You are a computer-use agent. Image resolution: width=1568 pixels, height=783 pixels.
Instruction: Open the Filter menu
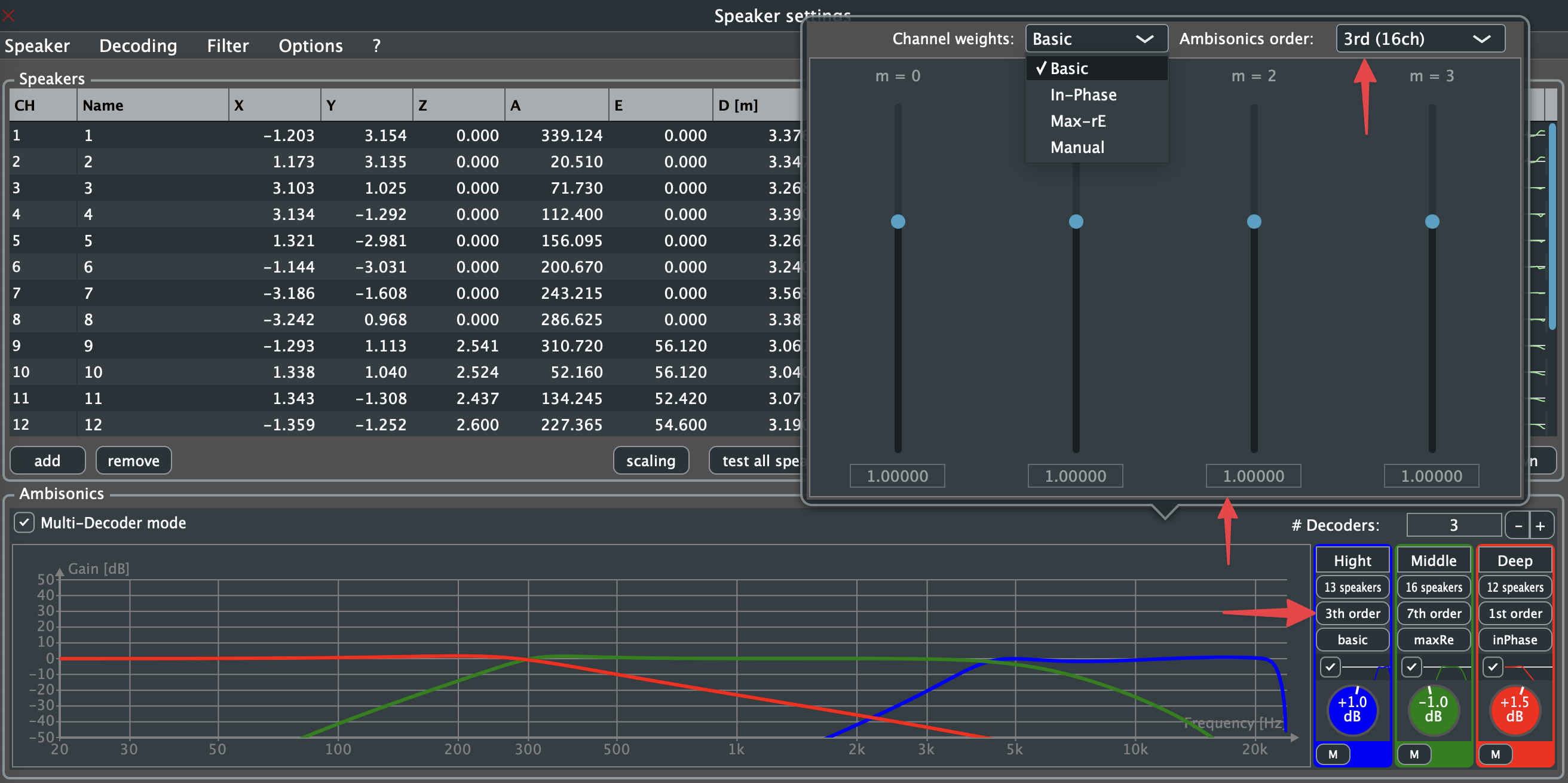tap(228, 45)
